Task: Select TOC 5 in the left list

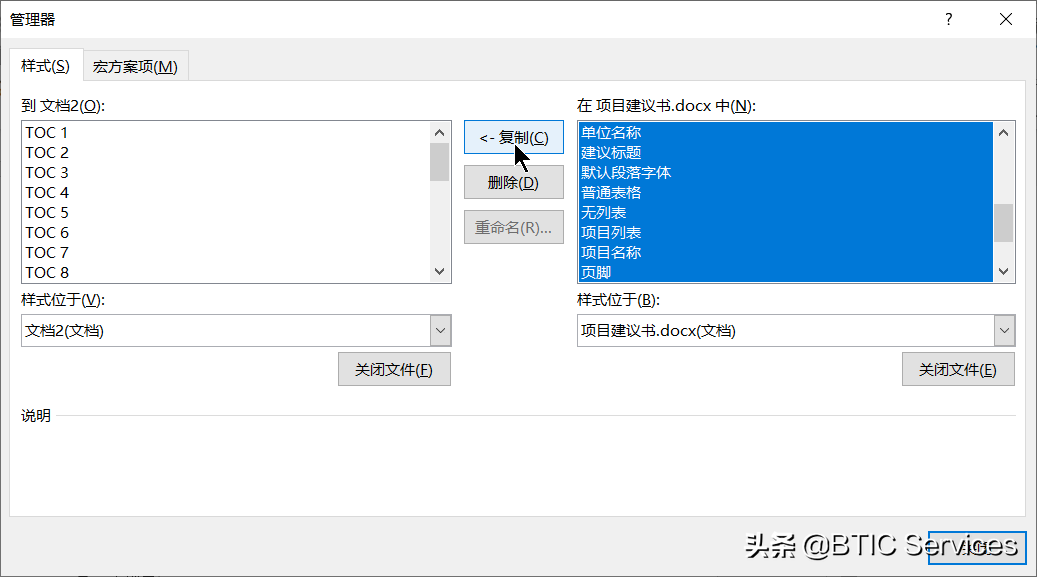Action: click(x=226, y=212)
